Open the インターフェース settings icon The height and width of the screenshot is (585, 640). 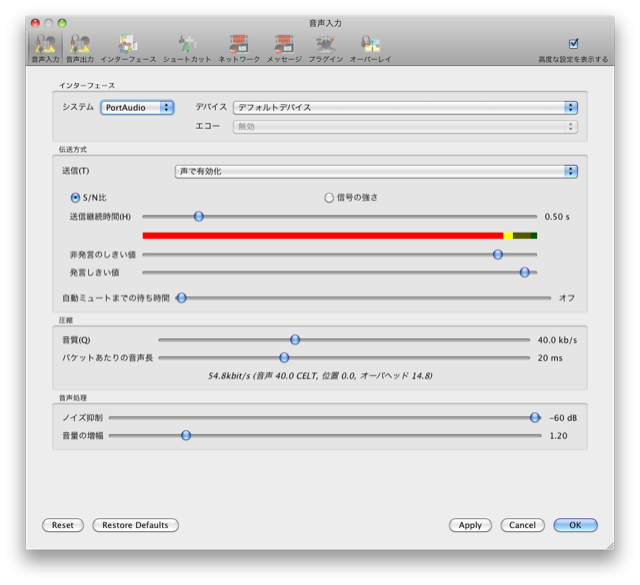point(127,47)
